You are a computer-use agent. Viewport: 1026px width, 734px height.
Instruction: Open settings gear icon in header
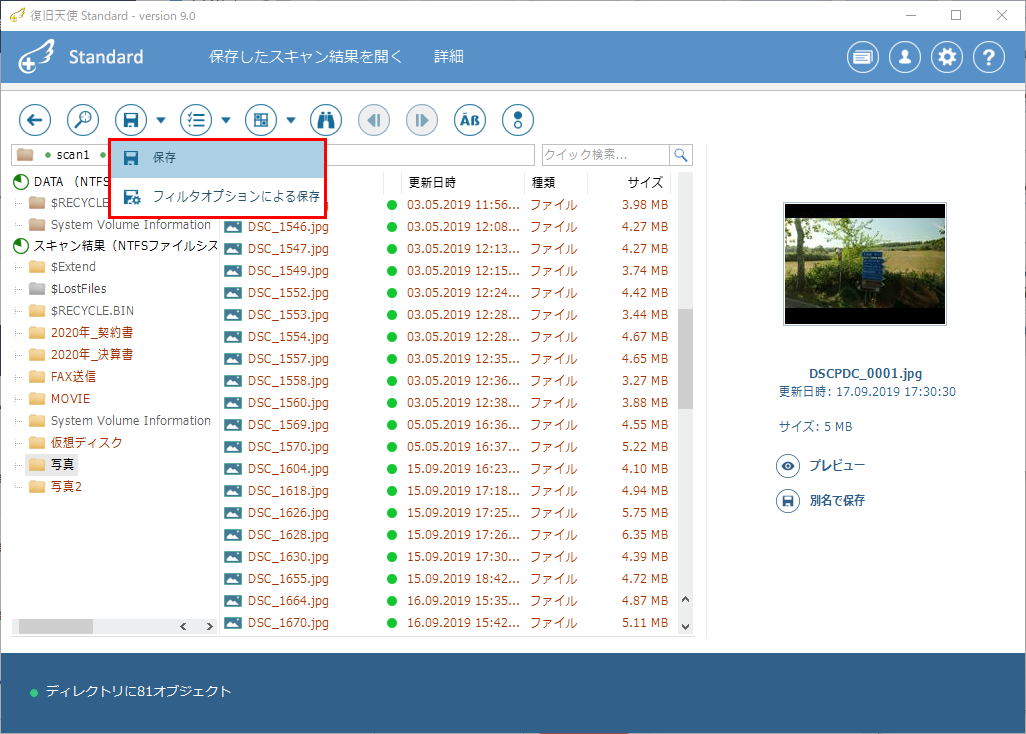(x=947, y=58)
